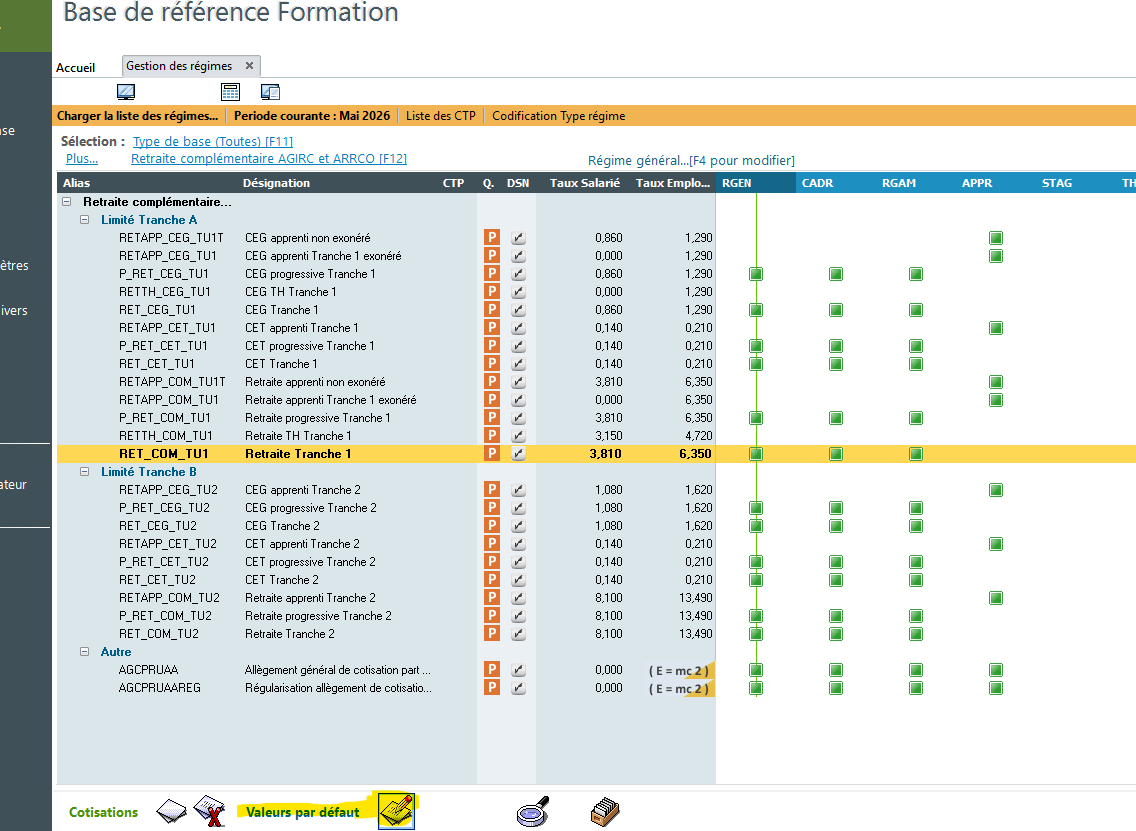
Task: Click Periode courante : Mai 2026
Action: pyautogui.click(x=312, y=116)
